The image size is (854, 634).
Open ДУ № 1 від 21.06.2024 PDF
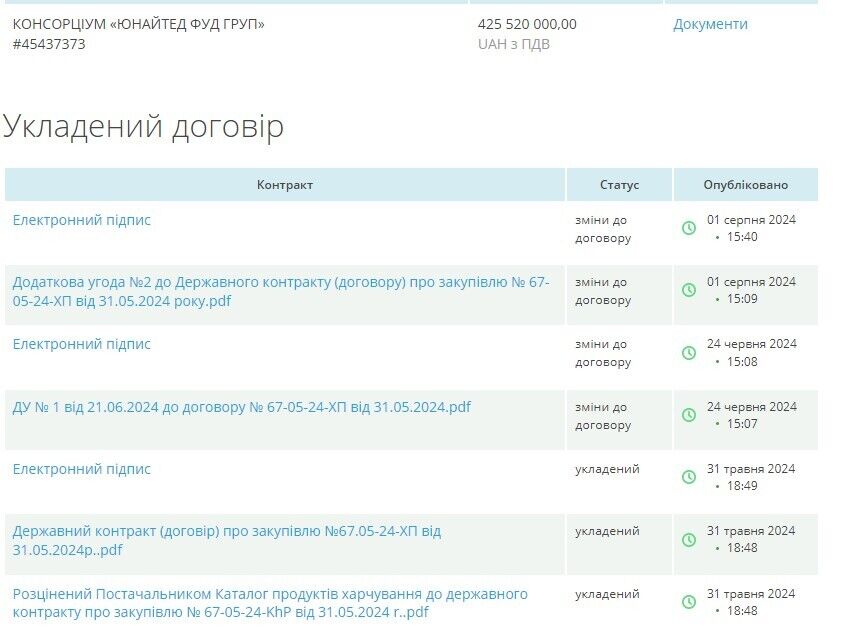(241, 407)
